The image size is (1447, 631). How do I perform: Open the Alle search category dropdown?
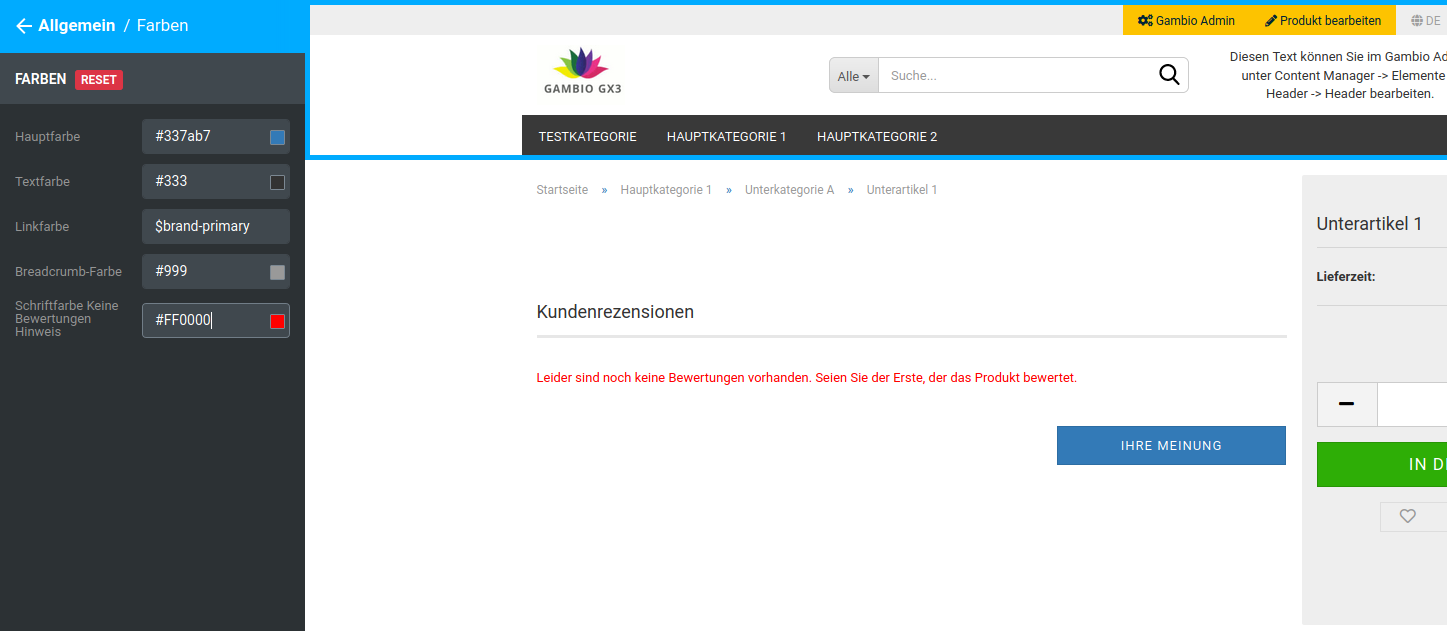click(x=852, y=75)
